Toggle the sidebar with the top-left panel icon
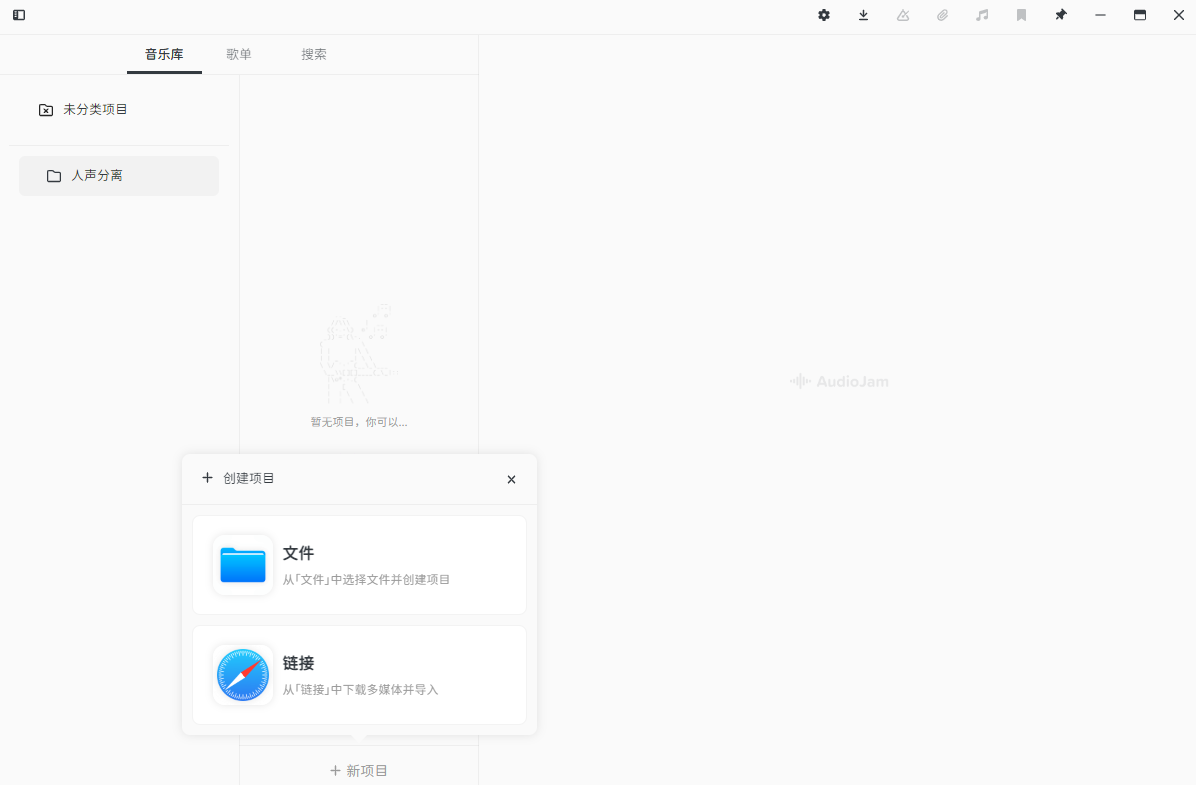The width and height of the screenshot is (1196, 785). [18, 15]
